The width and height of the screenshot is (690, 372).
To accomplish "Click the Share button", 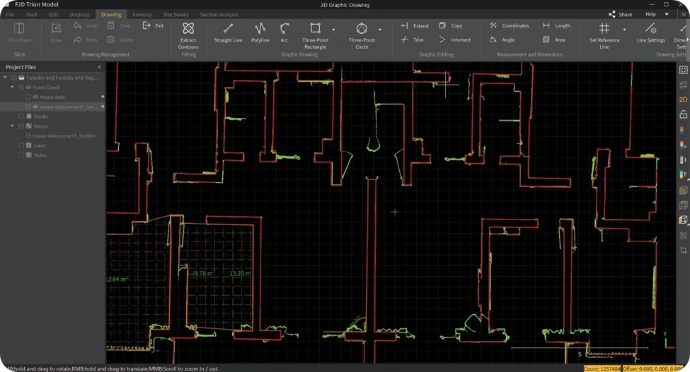I will coord(620,14).
